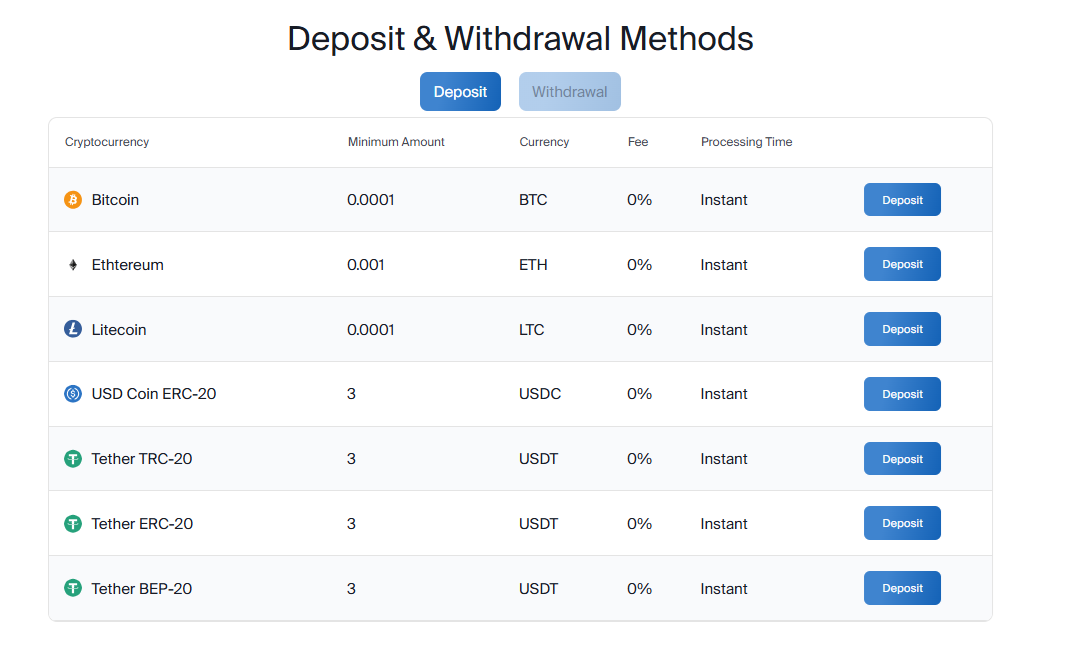Screen dimensions: 1065x664
Task: Click the Processing Time column header
Action: point(746,142)
